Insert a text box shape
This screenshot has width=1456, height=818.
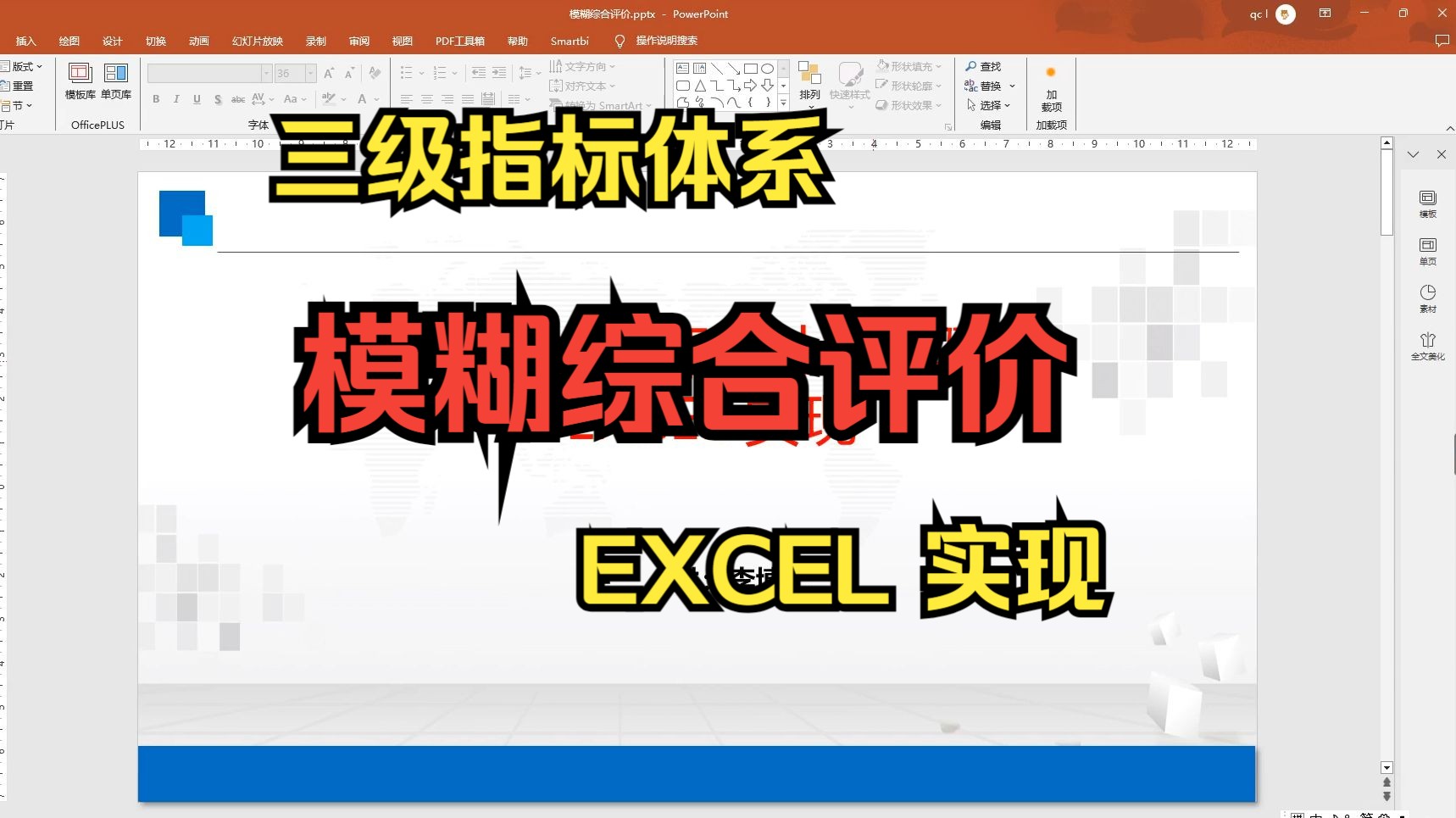683,68
